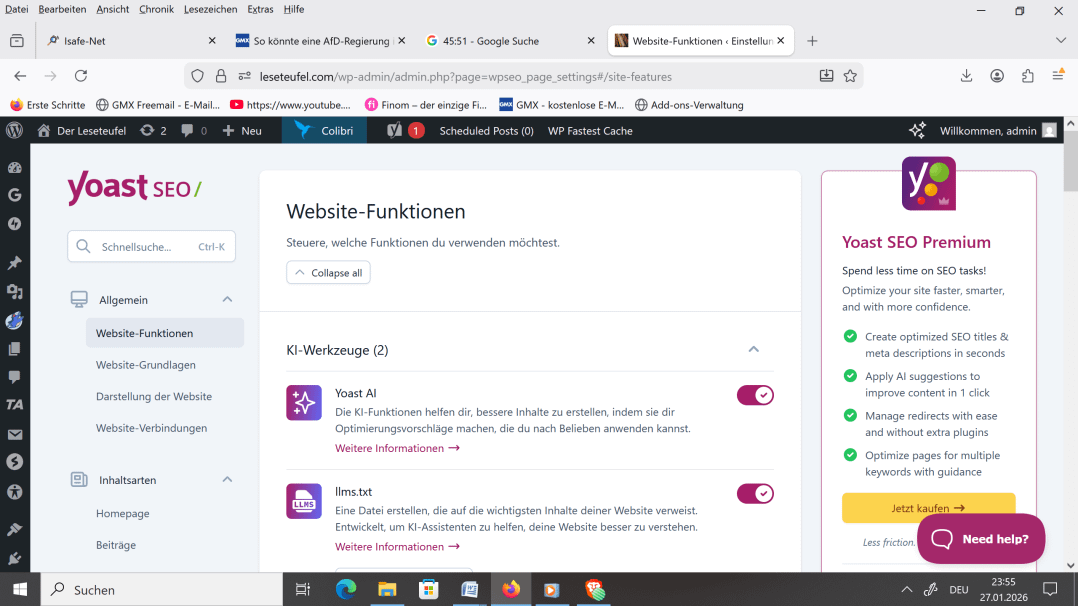Screen dimensions: 1078x606
Task: Open the accessibility figure icon in sidebar
Action: click(14, 492)
